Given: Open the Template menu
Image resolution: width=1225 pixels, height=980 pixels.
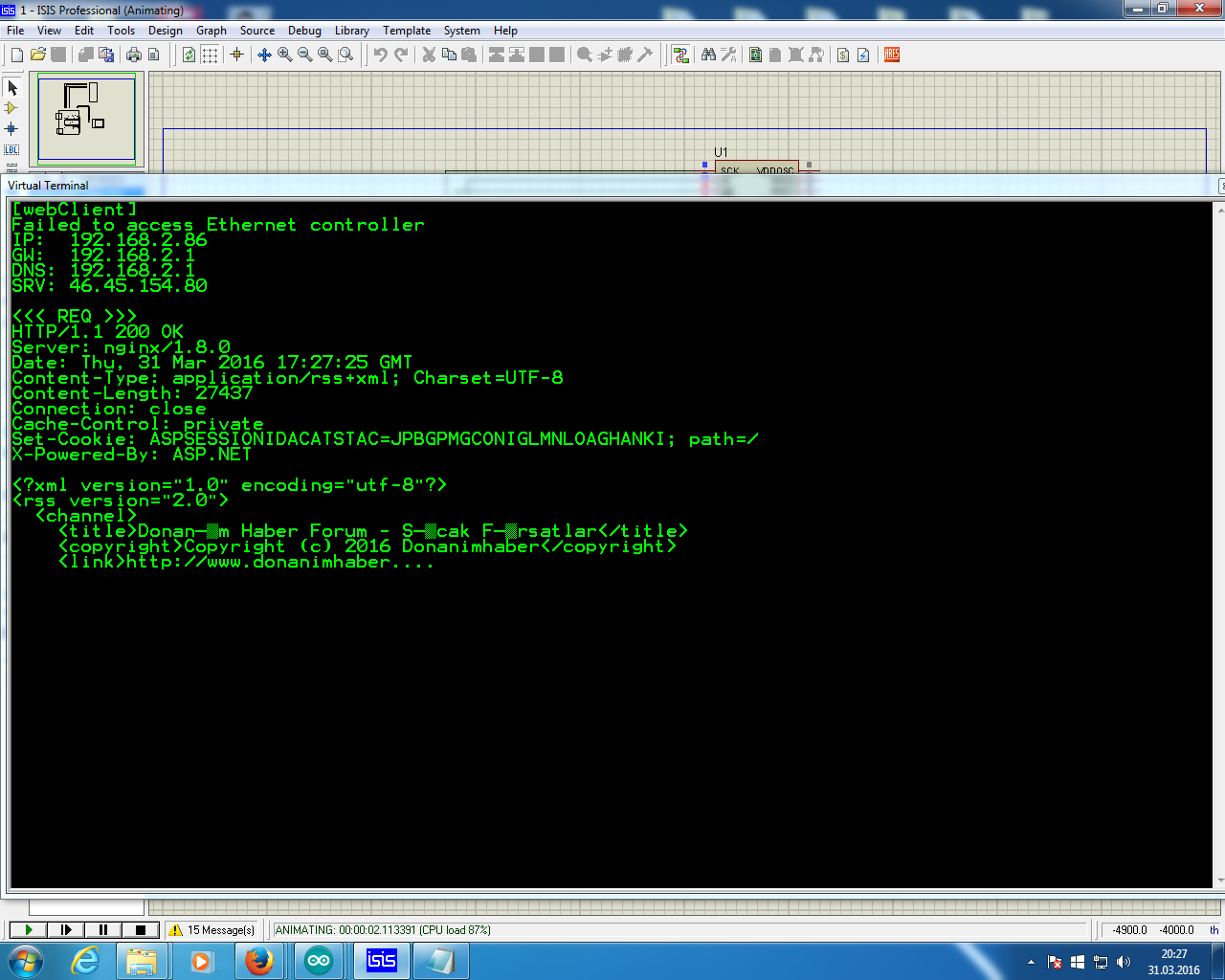Looking at the screenshot, I should 407,31.
